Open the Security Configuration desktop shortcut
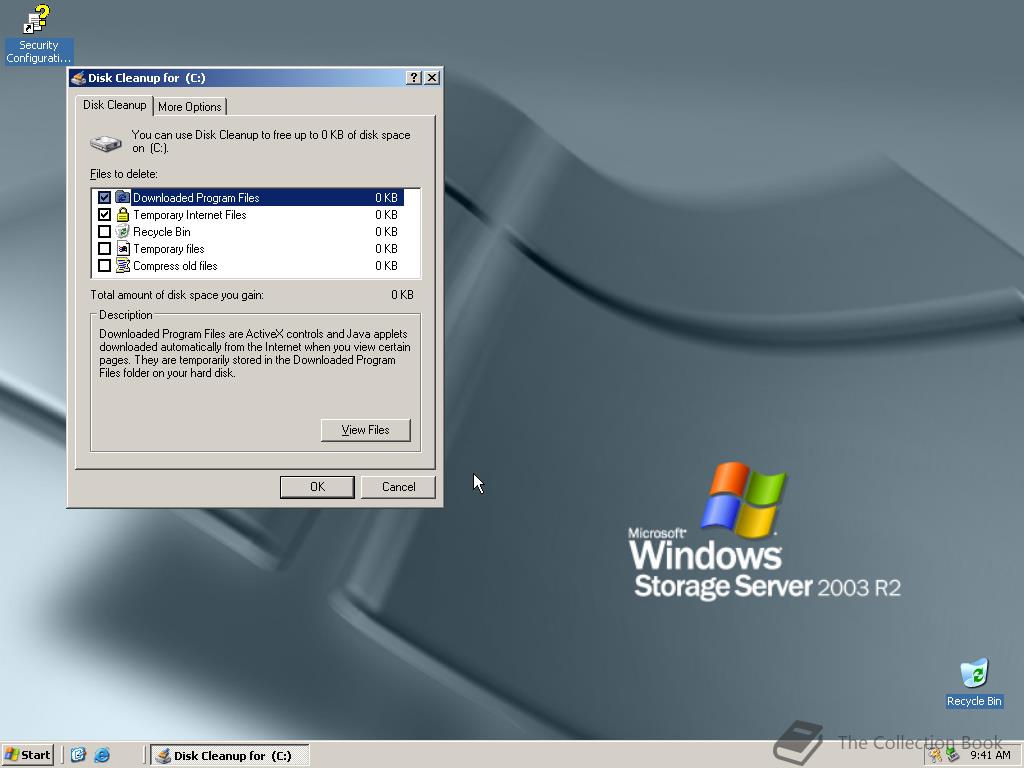1024x768 pixels. click(38, 34)
